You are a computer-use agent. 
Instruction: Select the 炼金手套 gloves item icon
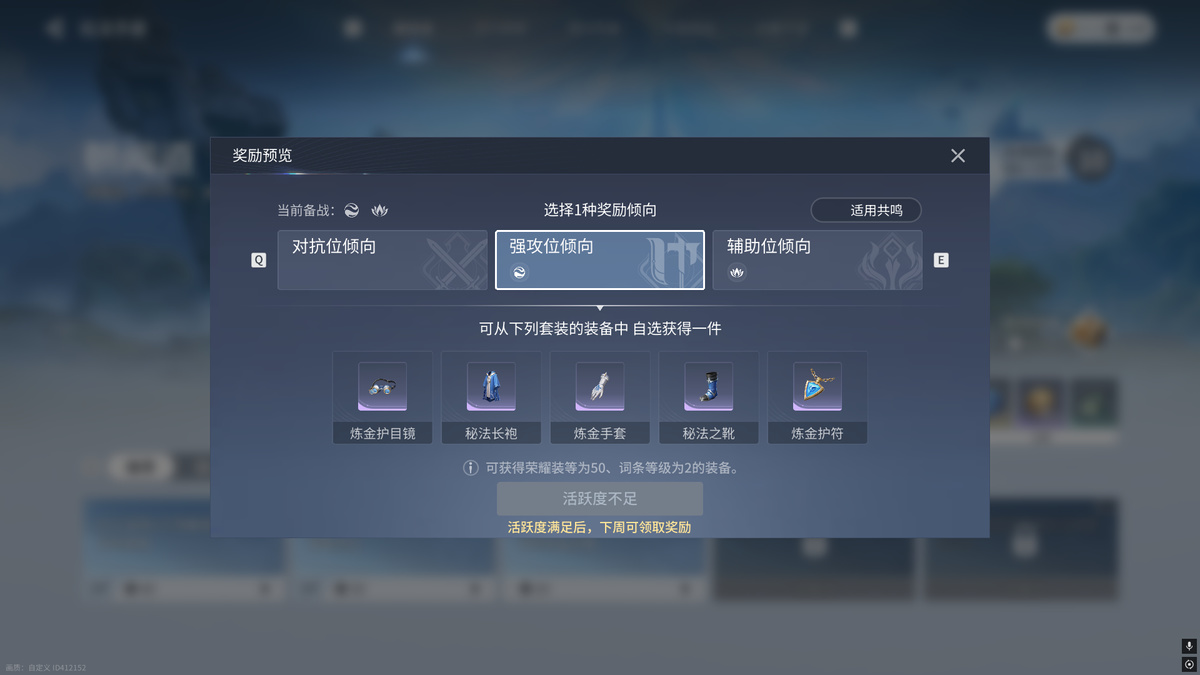600,387
